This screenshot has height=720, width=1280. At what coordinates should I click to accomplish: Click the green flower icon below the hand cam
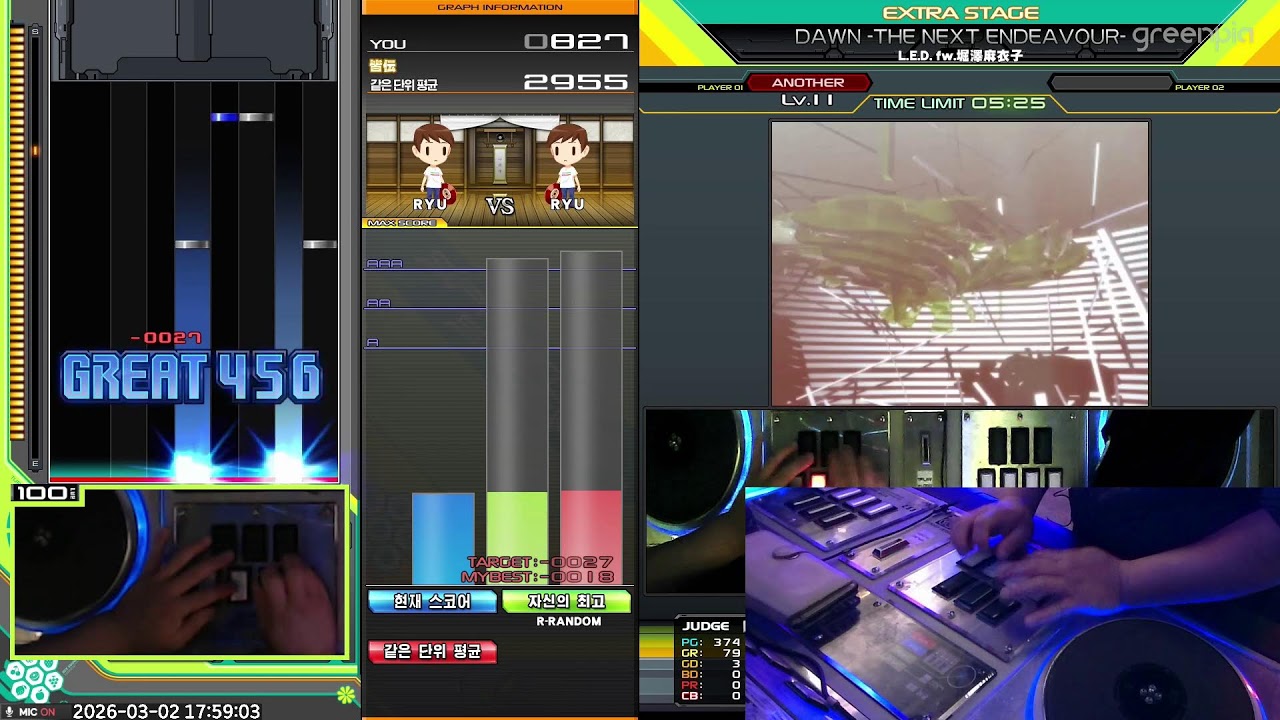345,694
